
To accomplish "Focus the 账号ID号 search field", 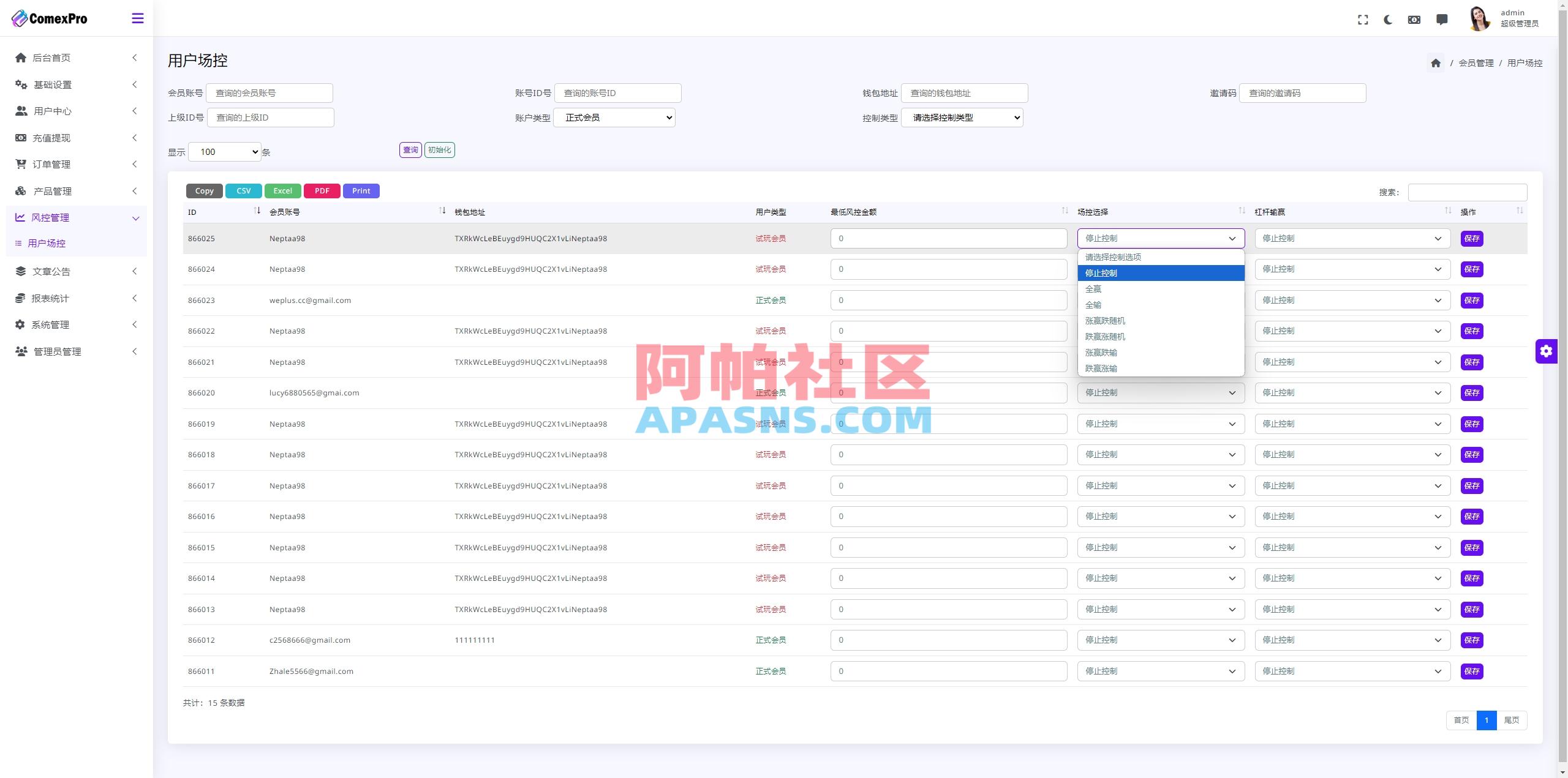I will click(x=617, y=93).
